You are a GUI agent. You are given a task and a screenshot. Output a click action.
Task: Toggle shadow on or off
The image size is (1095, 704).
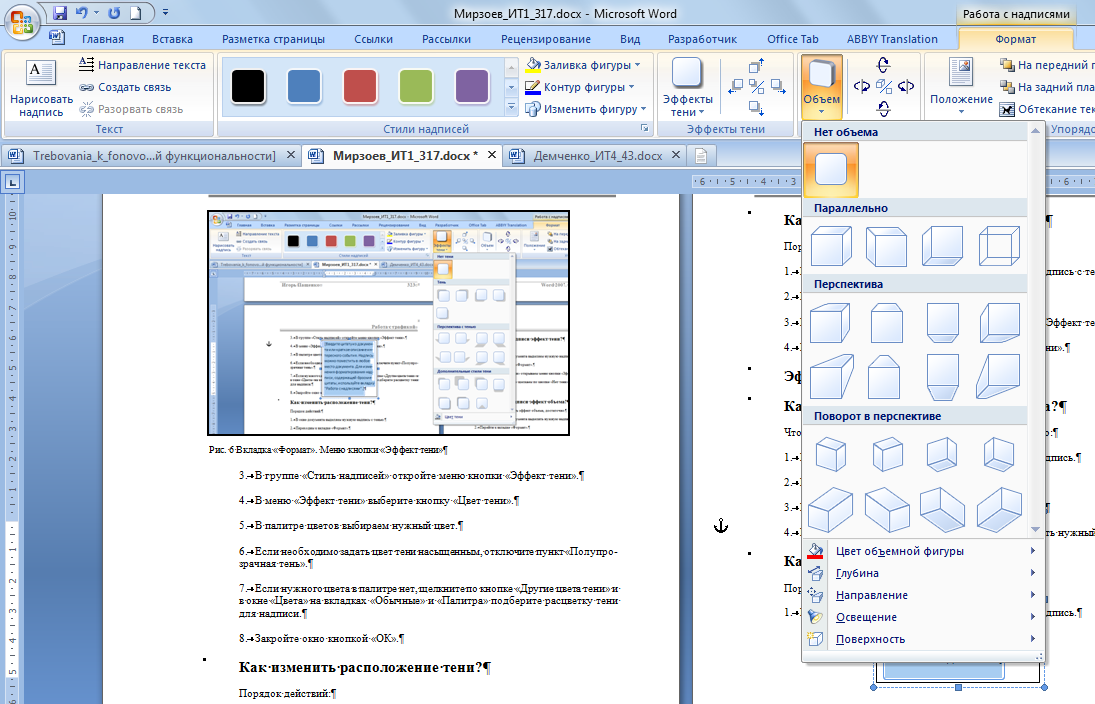[x=756, y=87]
